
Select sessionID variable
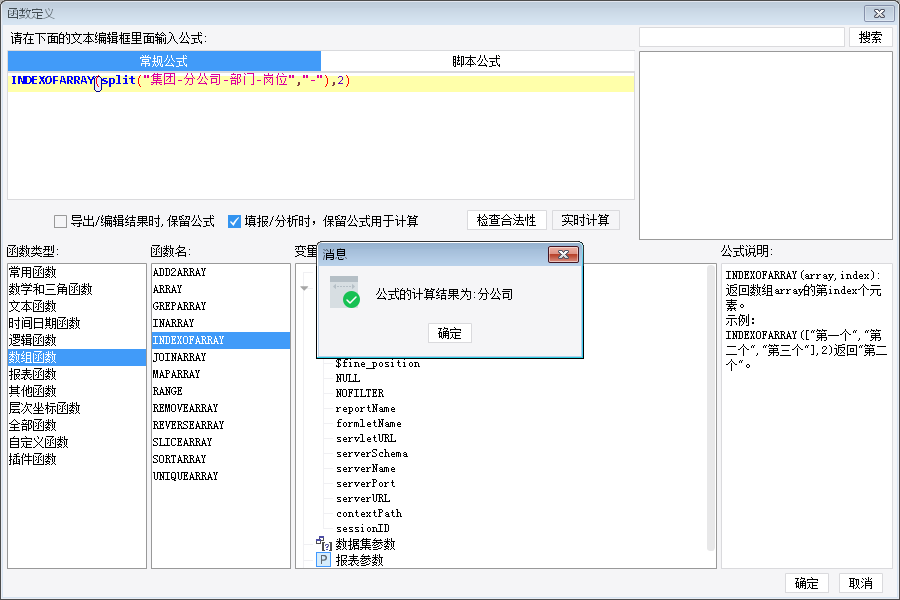coord(363,528)
